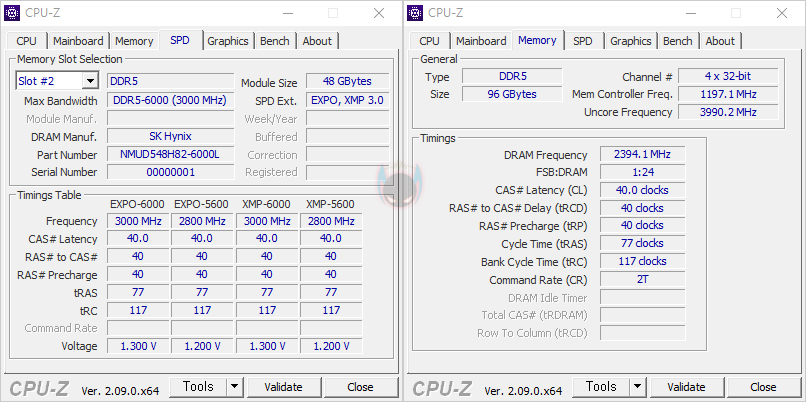Minimize the left CPU-Z window

(x=287, y=13)
